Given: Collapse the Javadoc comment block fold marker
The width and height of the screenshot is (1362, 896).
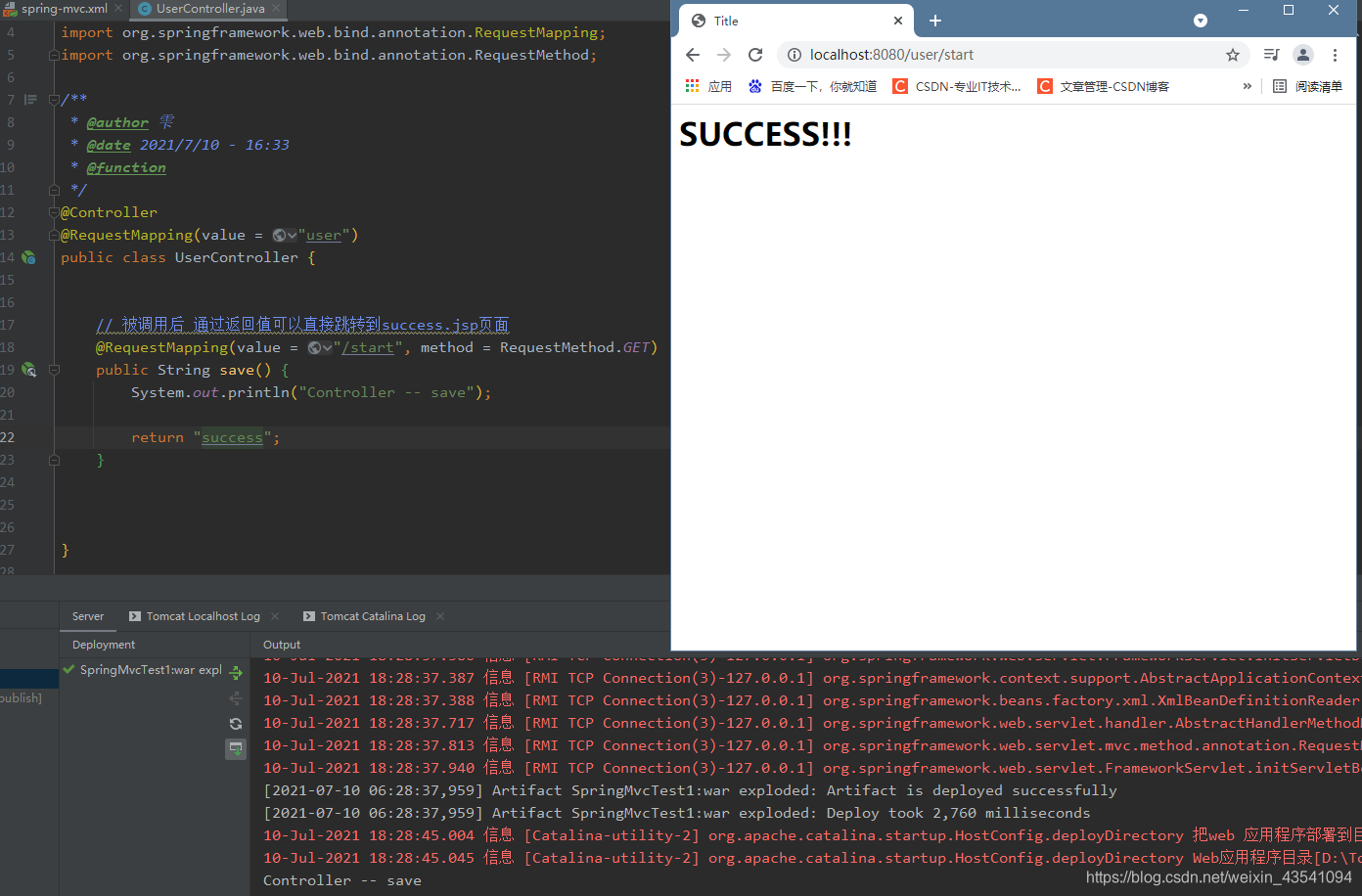Looking at the screenshot, I should 54,100.
